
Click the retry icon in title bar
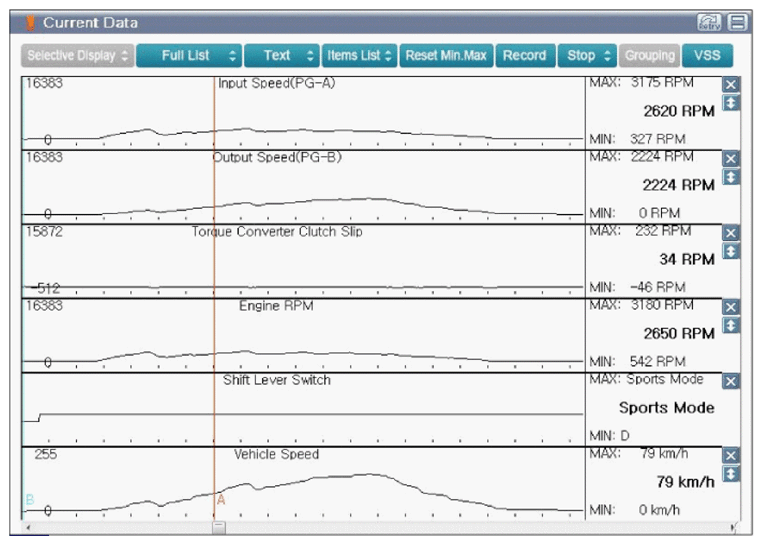point(708,22)
